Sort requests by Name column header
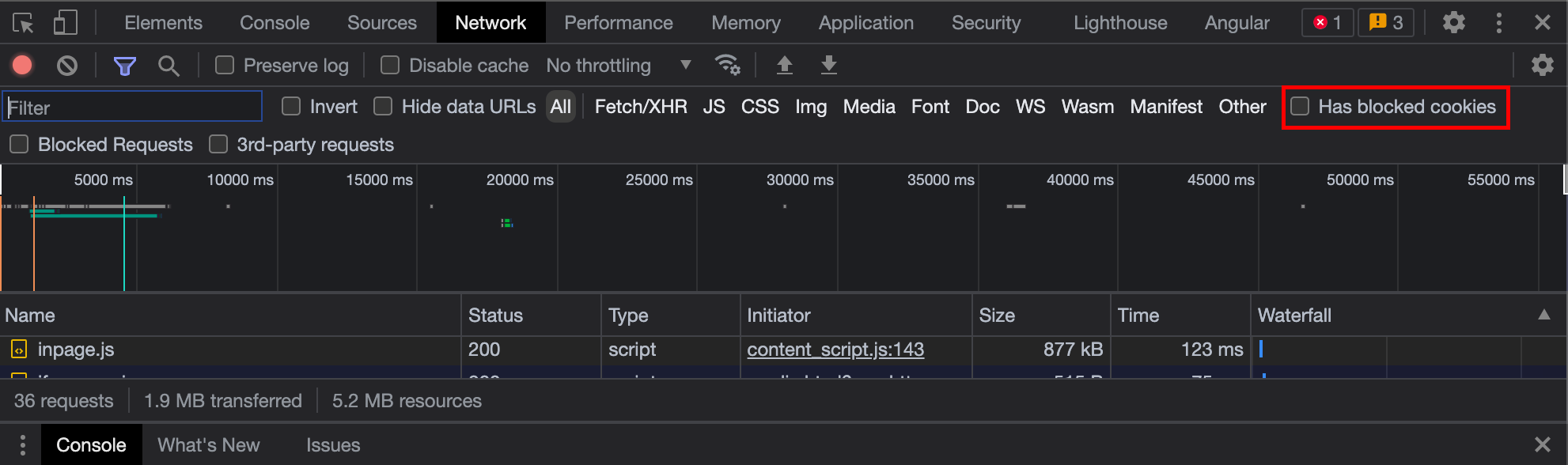This screenshot has height=465, width=1568. click(x=230, y=315)
